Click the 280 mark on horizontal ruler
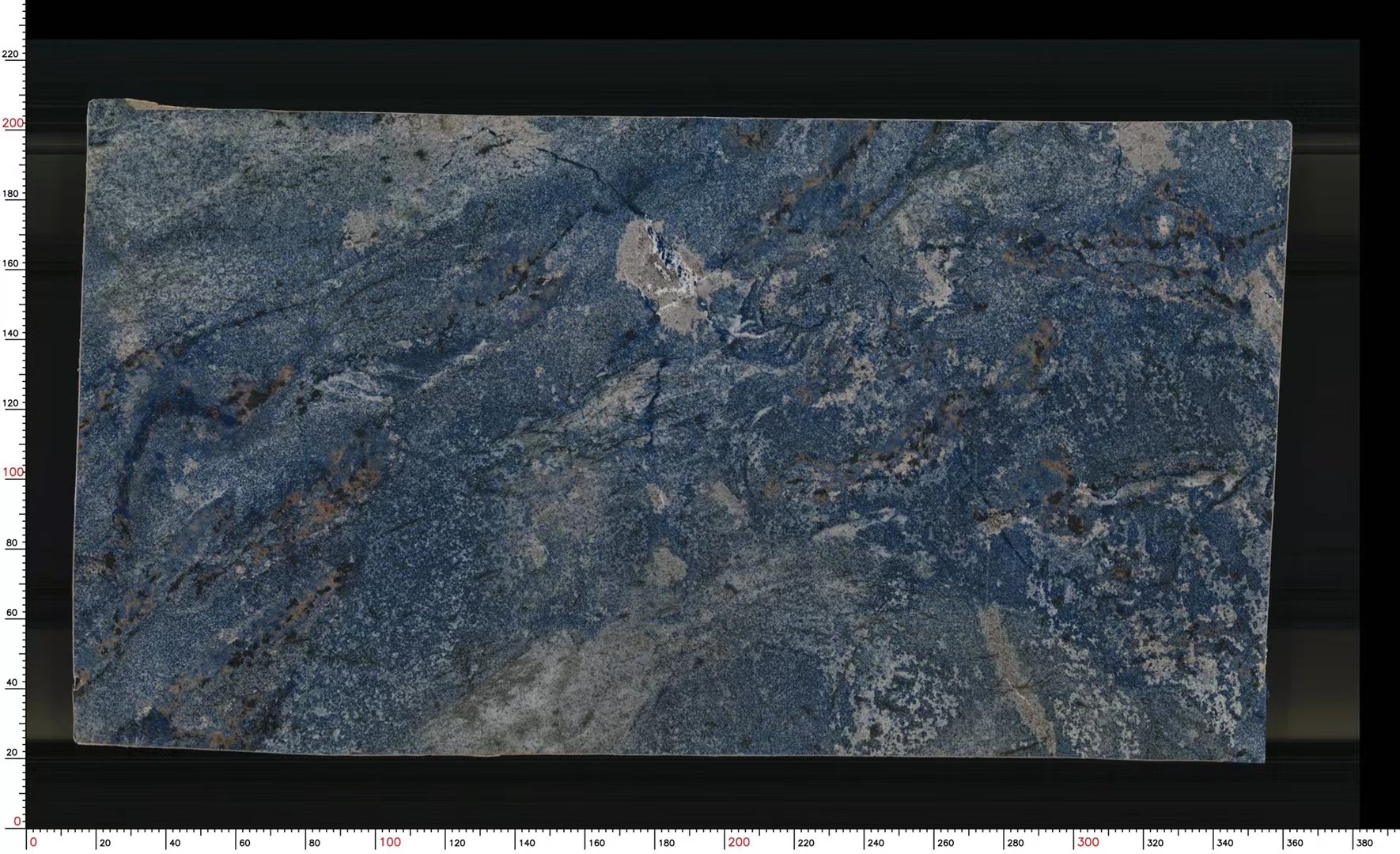 point(1016,843)
